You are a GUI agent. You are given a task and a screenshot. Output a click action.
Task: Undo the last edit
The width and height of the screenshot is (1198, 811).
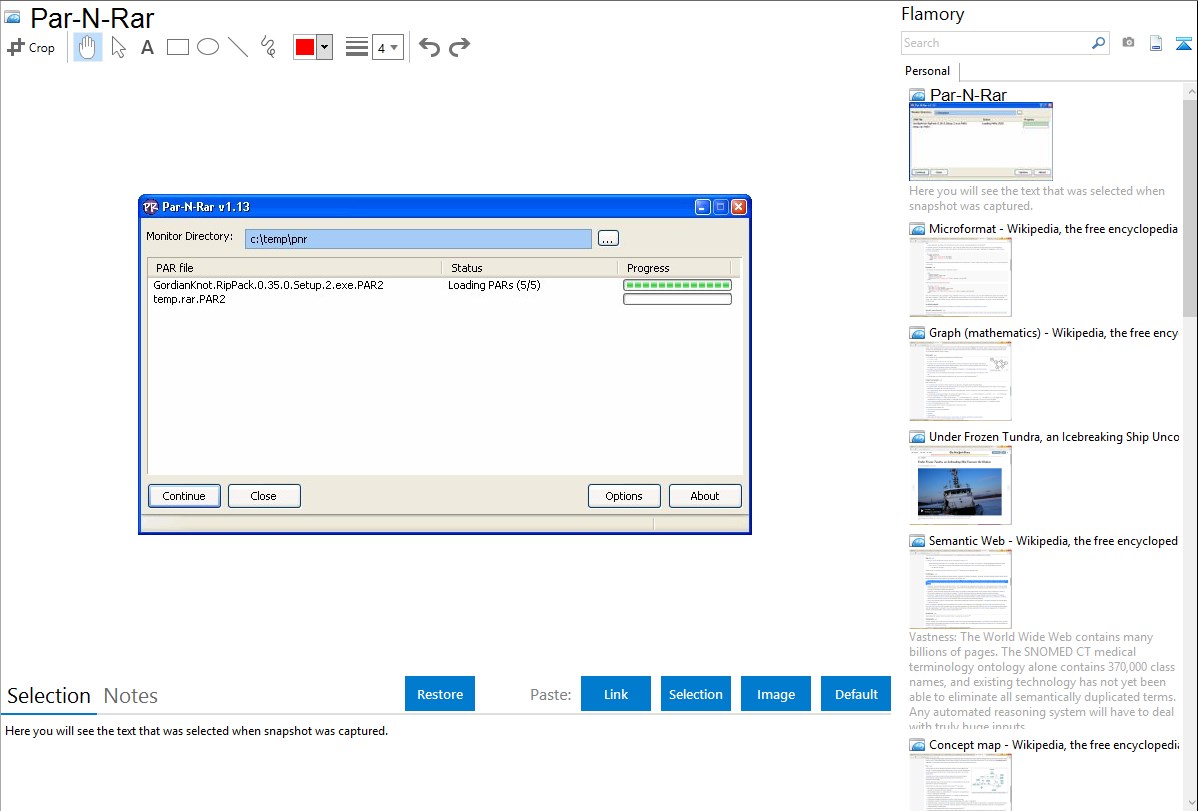click(x=429, y=47)
